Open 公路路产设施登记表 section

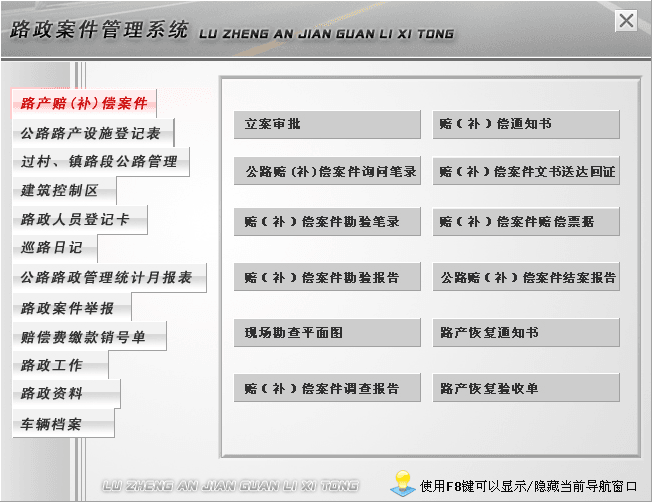93,133
